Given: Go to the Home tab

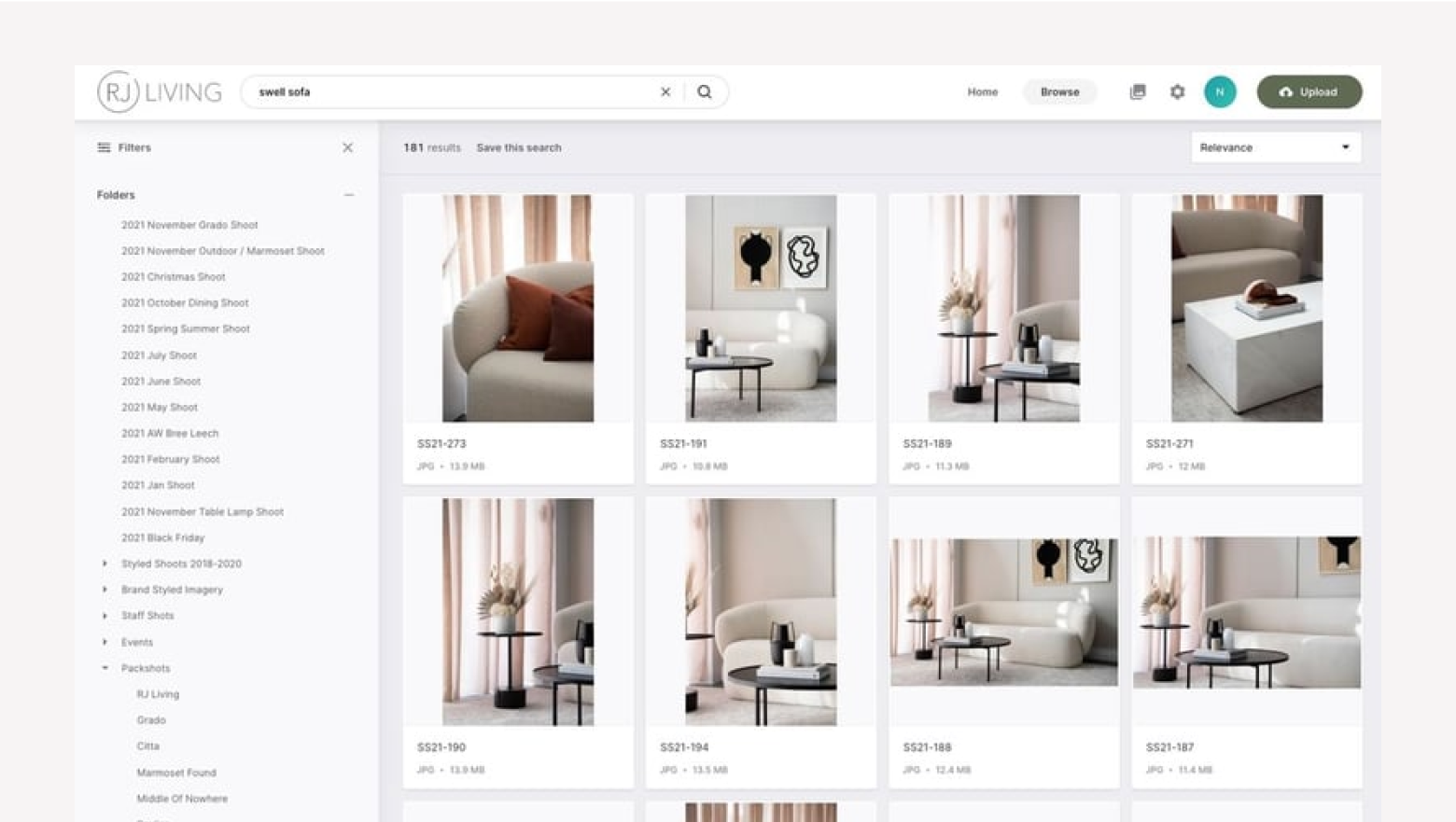Looking at the screenshot, I should (983, 91).
